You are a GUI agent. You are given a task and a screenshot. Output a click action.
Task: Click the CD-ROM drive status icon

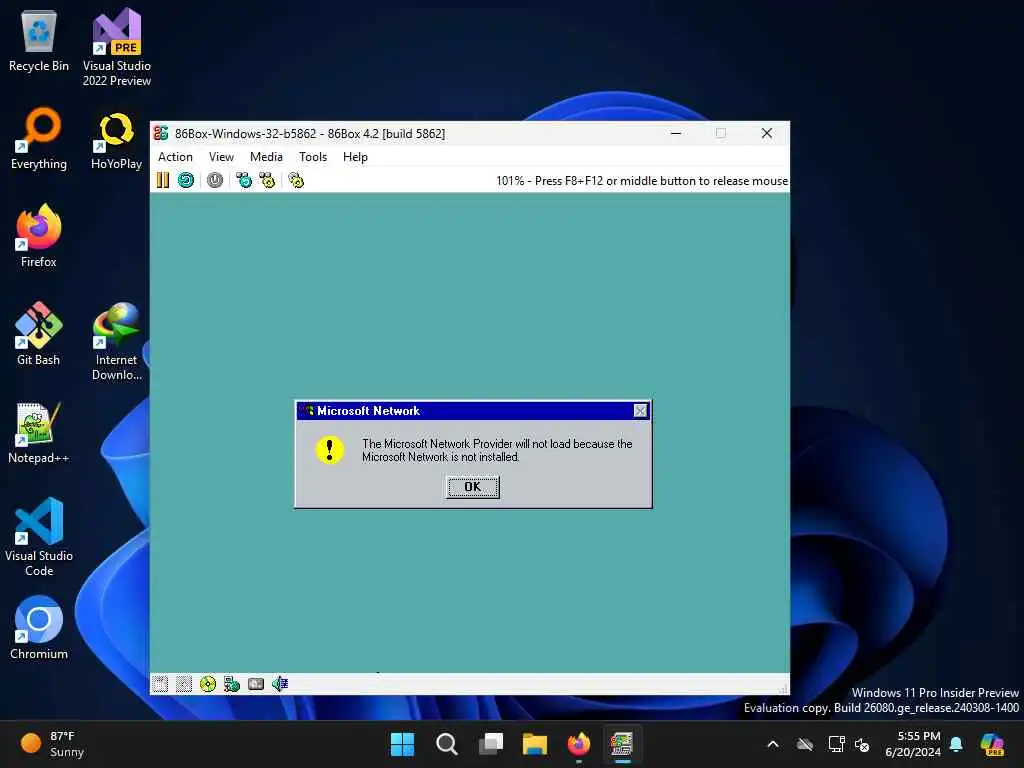208,684
